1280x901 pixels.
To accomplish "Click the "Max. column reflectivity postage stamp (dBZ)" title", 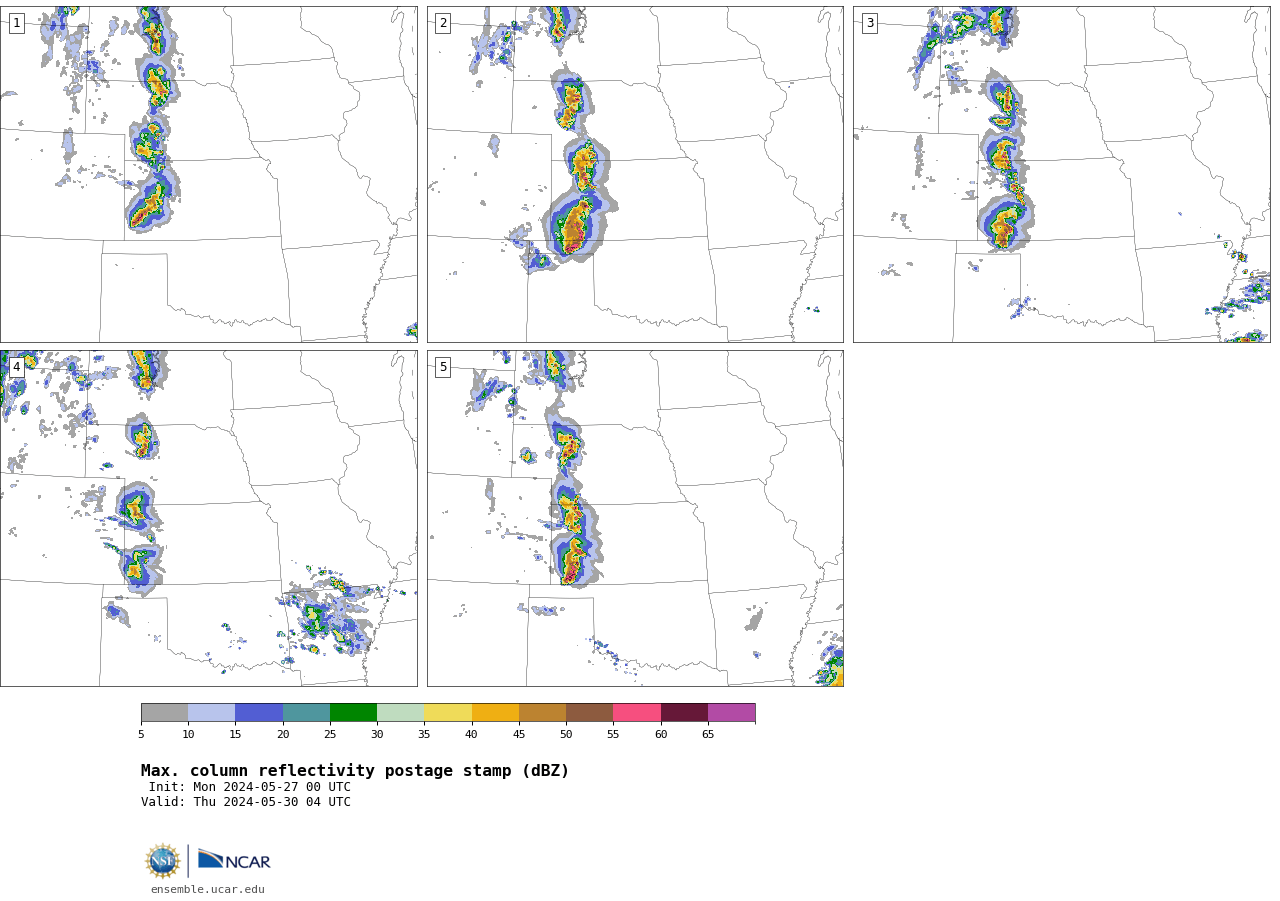I will pos(355,771).
